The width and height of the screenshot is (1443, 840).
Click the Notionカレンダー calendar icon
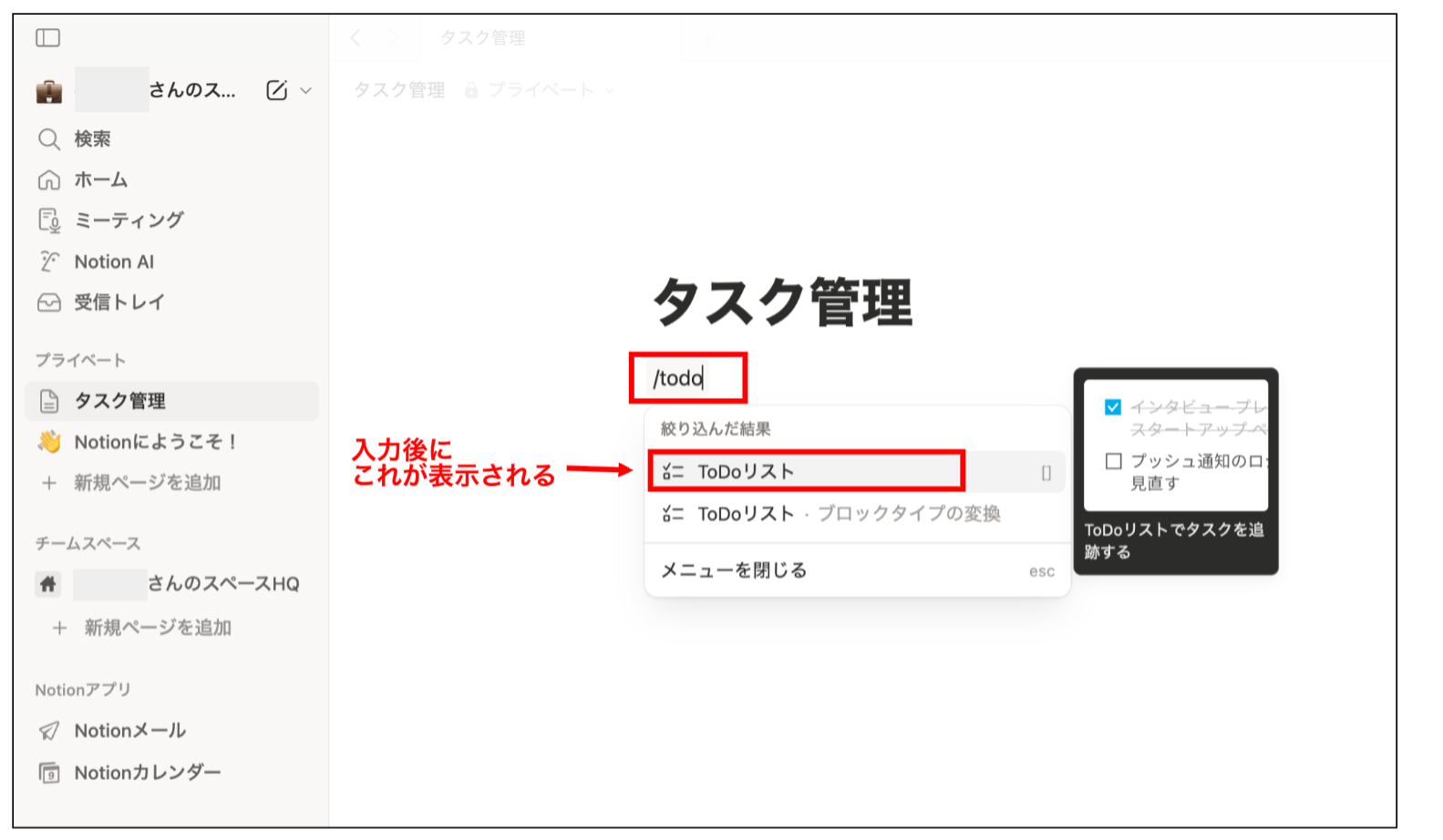point(49,773)
